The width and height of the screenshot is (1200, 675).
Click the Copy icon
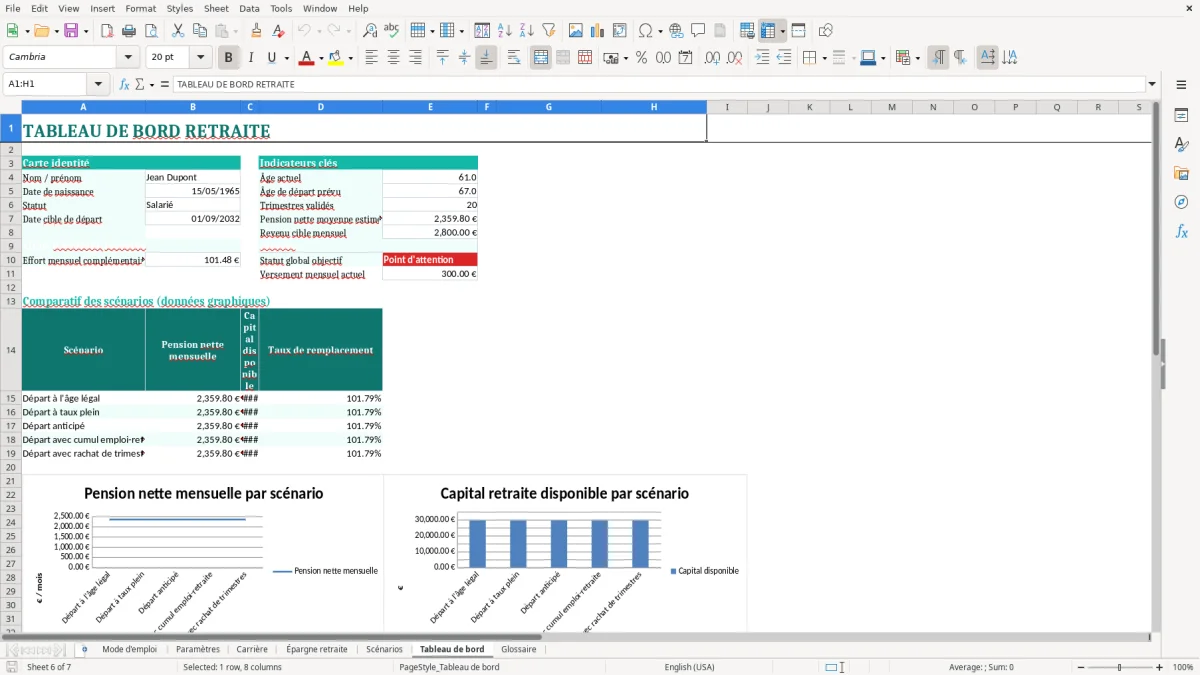pos(198,31)
